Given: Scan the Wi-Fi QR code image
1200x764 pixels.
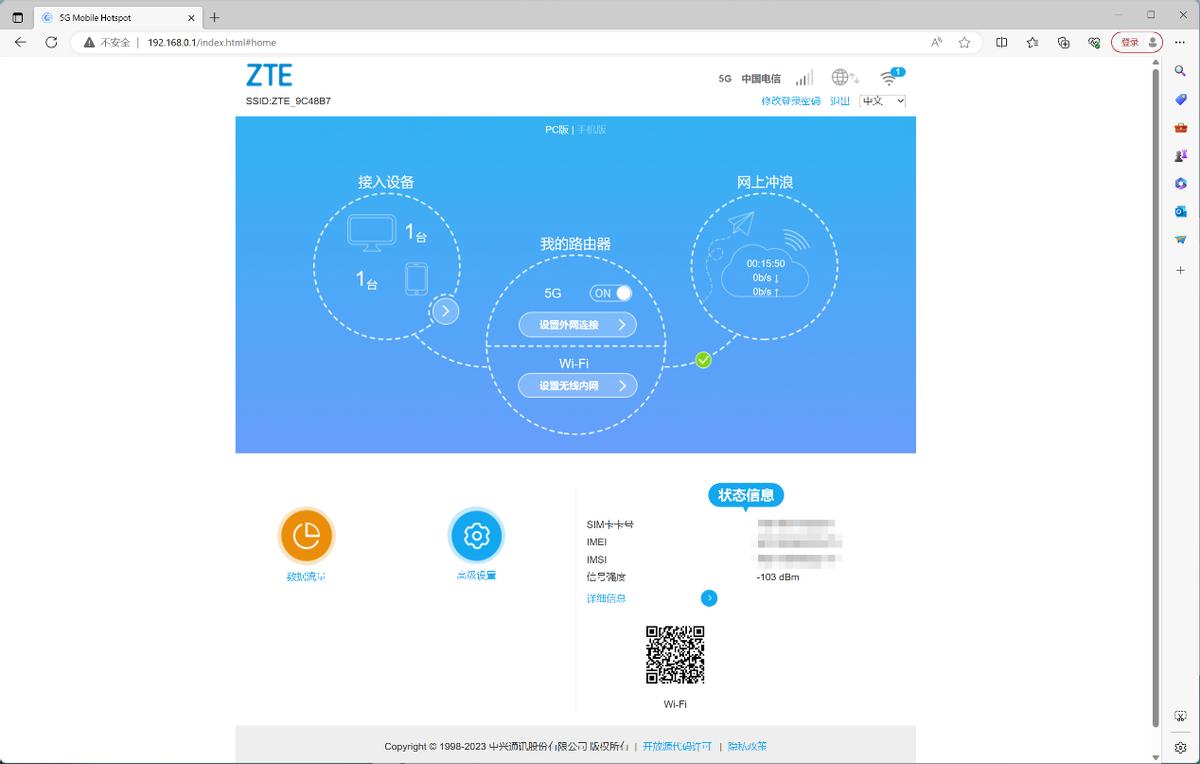Looking at the screenshot, I should tap(675, 655).
